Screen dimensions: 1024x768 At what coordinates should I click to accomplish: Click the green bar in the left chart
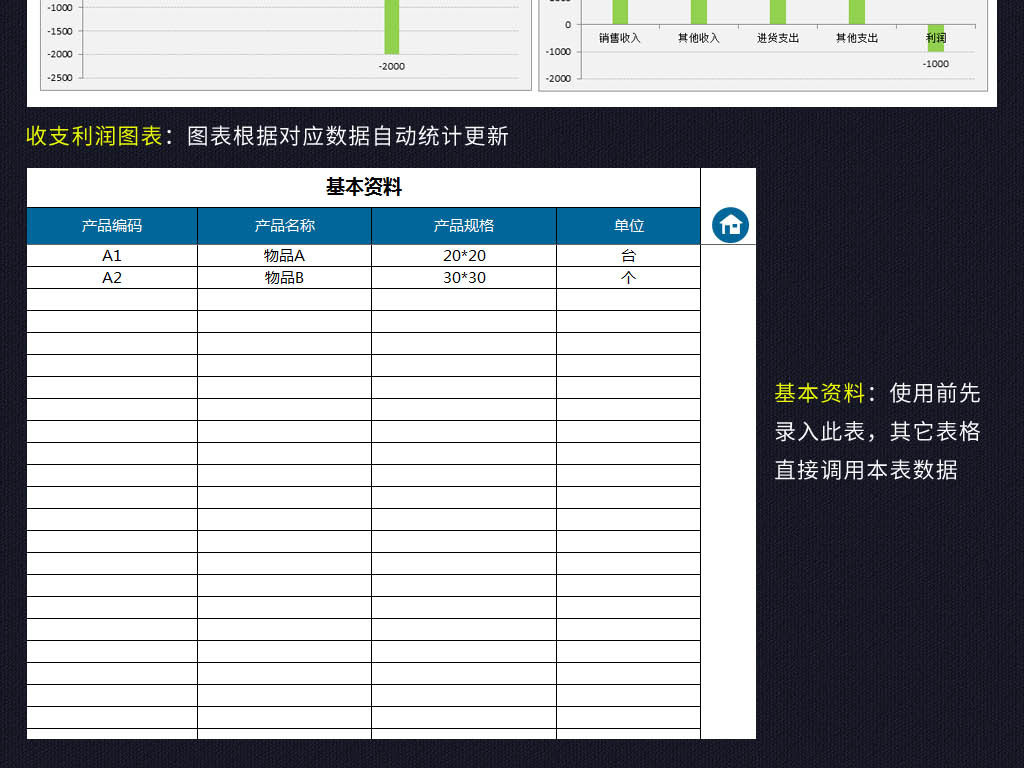(392, 27)
